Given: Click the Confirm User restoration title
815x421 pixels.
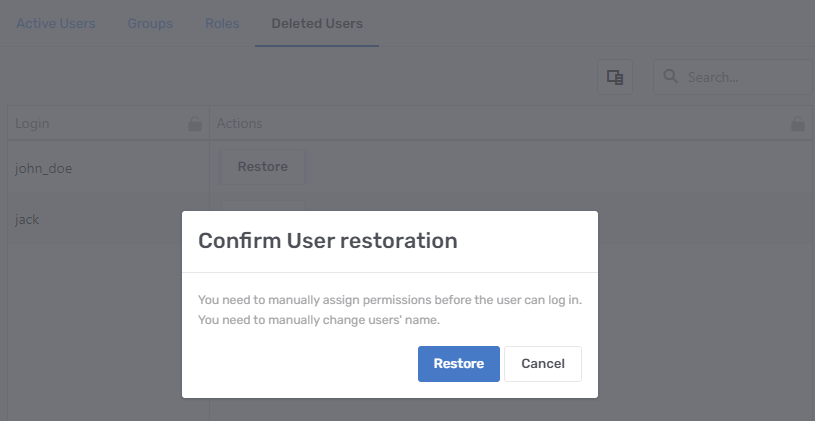Looking at the screenshot, I should tap(328, 241).
